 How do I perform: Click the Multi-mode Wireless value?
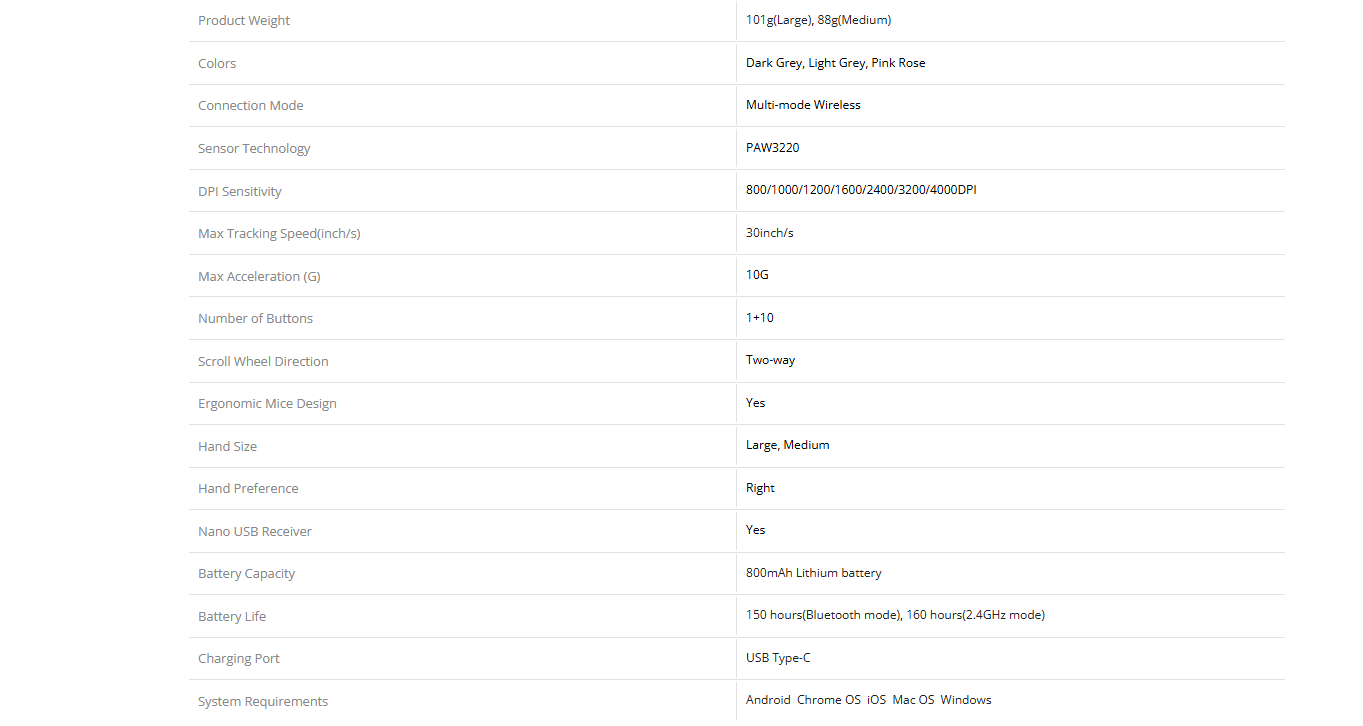[x=803, y=105]
